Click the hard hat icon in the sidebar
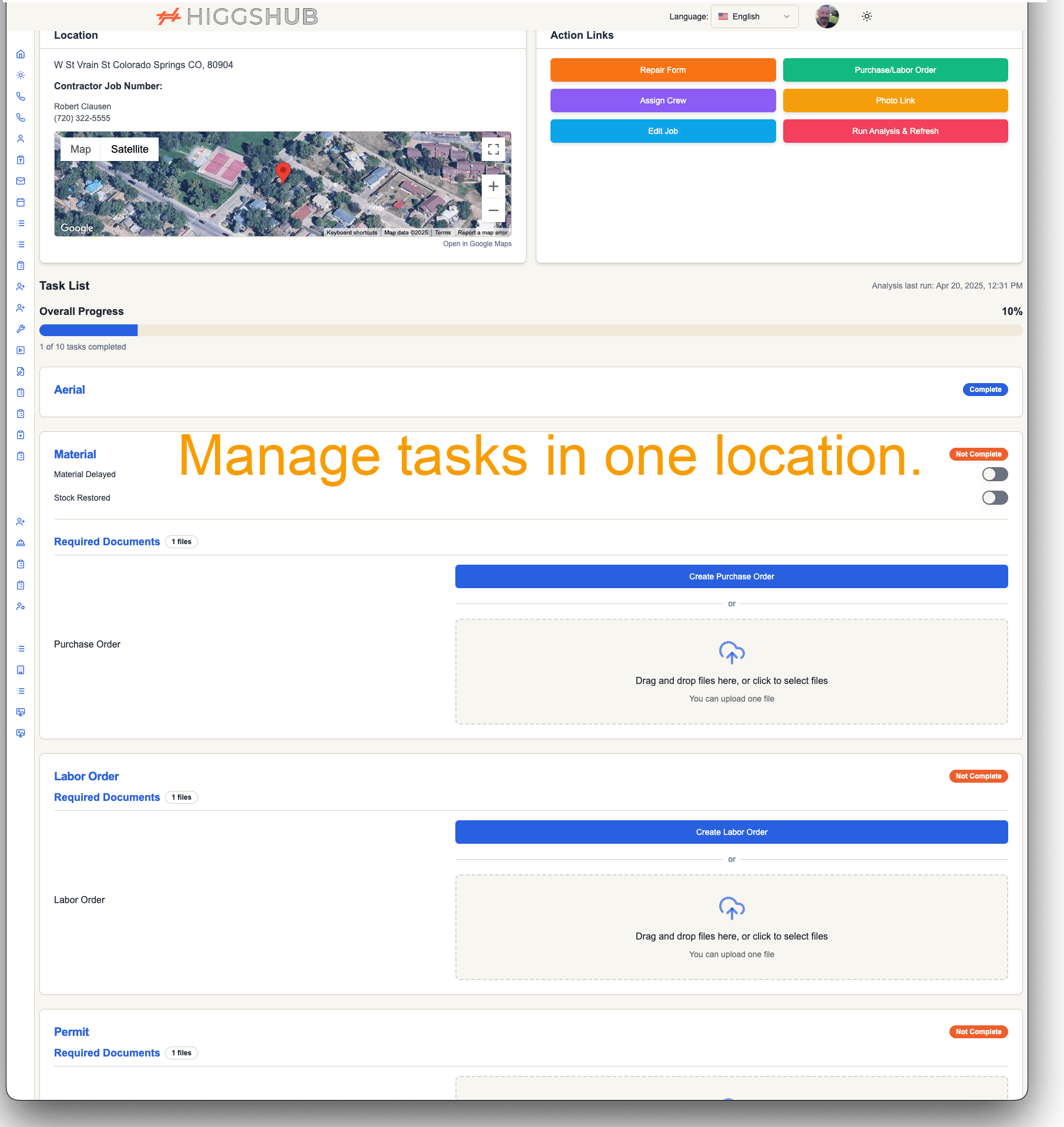This screenshot has height=1127, width=1064. (x=21, y=542)
